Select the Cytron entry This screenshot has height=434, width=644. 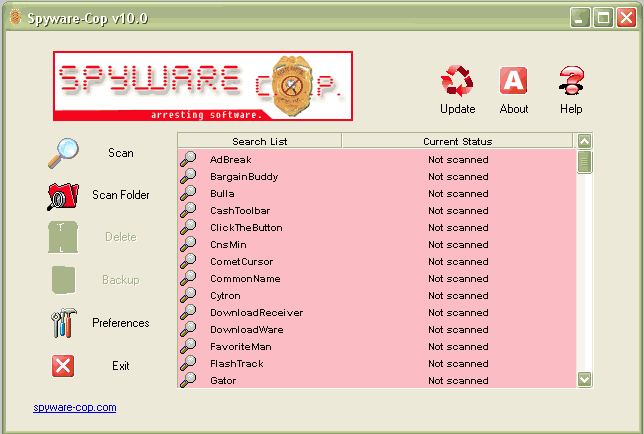(x=225, y=296)
